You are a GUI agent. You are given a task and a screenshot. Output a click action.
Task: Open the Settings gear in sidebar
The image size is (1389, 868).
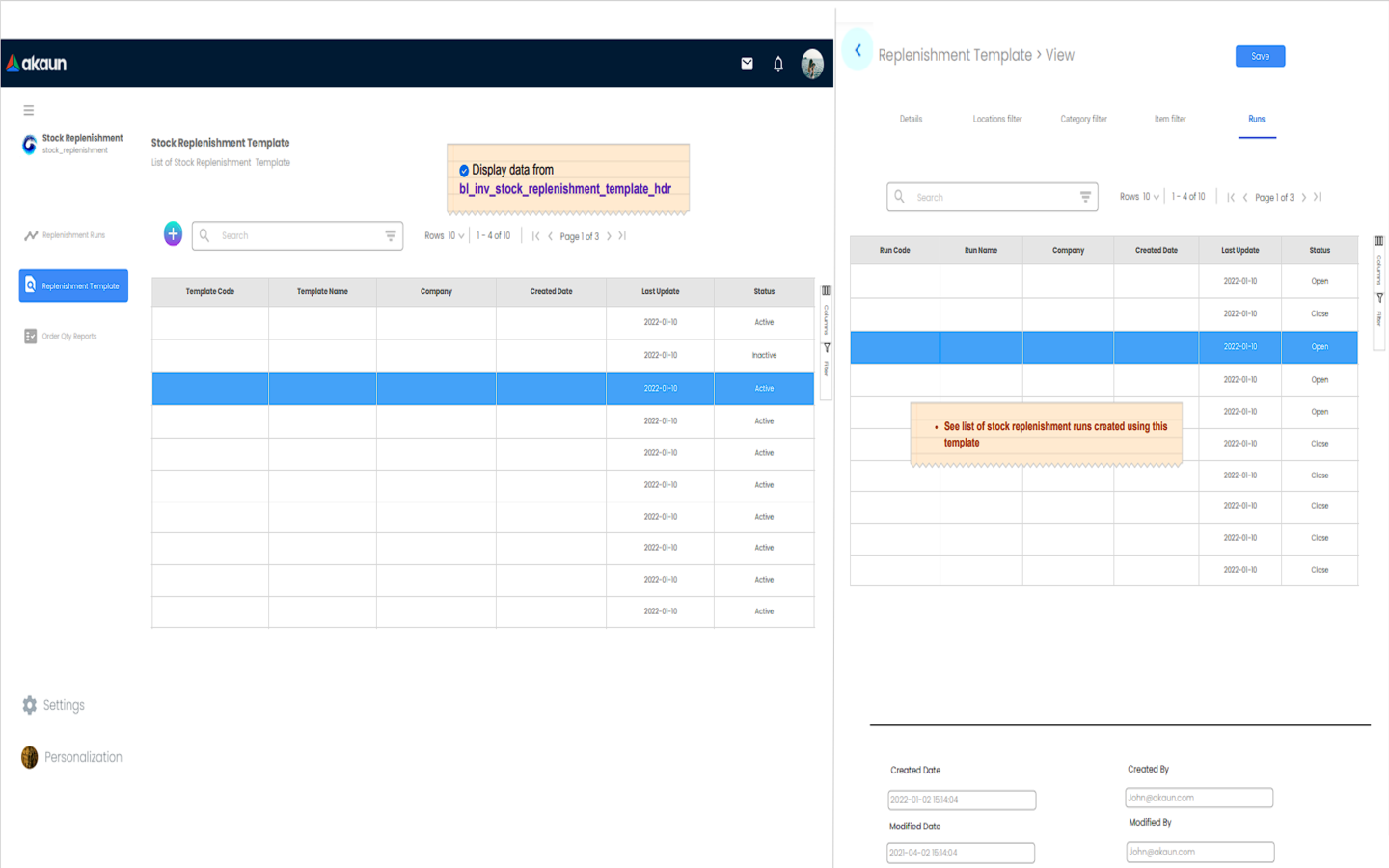tap(30, 705)
